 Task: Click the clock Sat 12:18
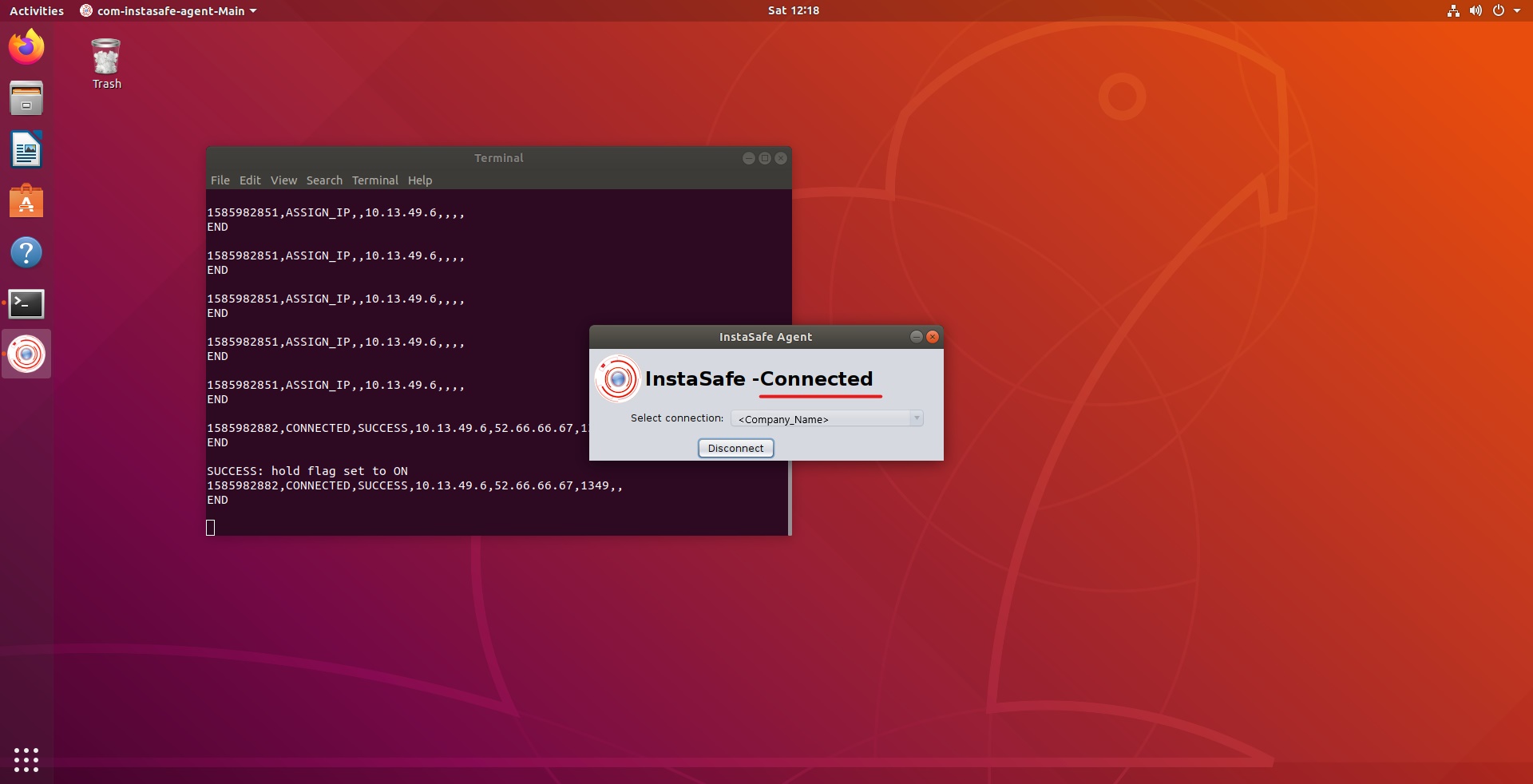coord(794,10)
